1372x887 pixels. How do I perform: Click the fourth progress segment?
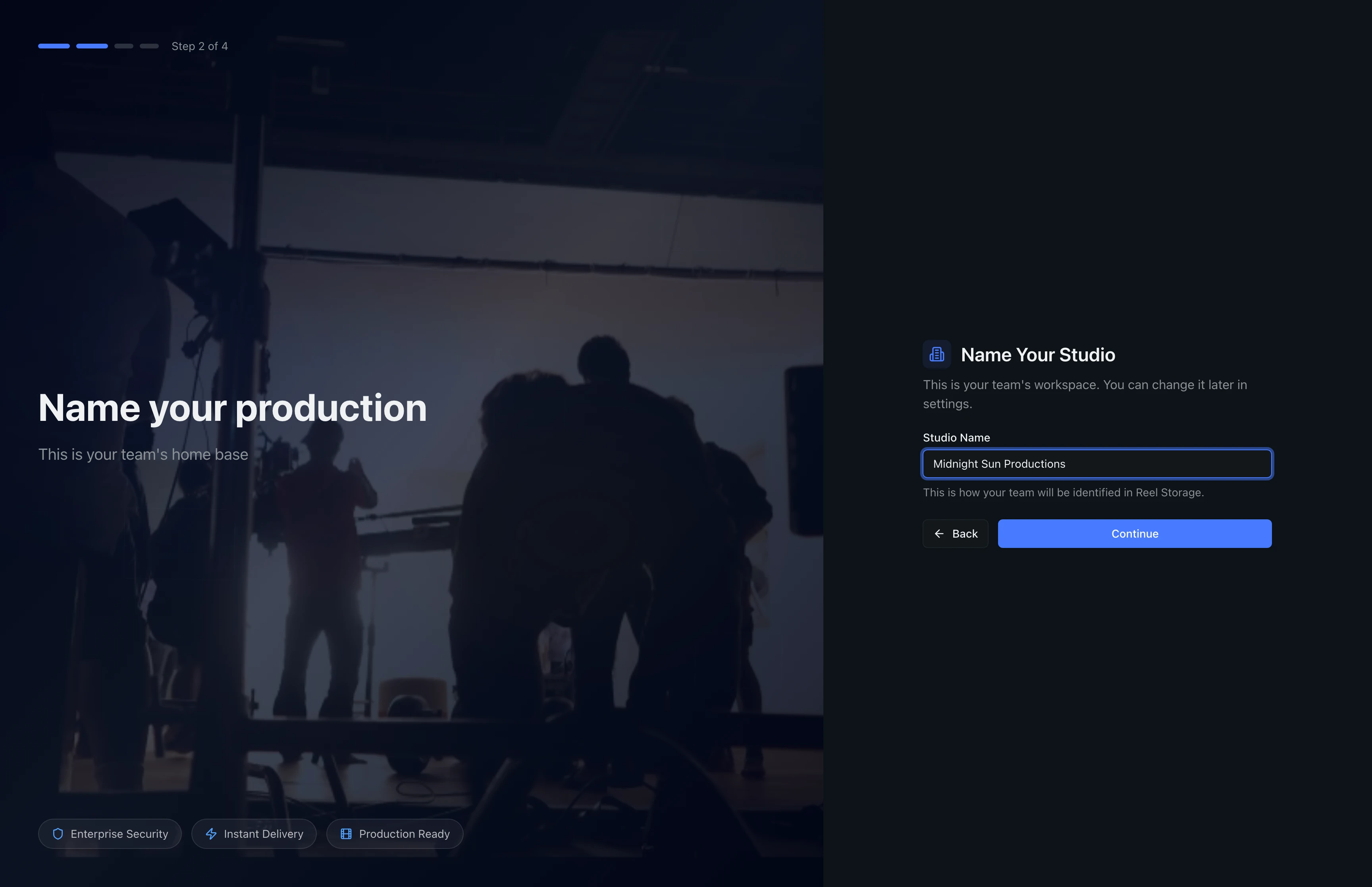[149, 46]
